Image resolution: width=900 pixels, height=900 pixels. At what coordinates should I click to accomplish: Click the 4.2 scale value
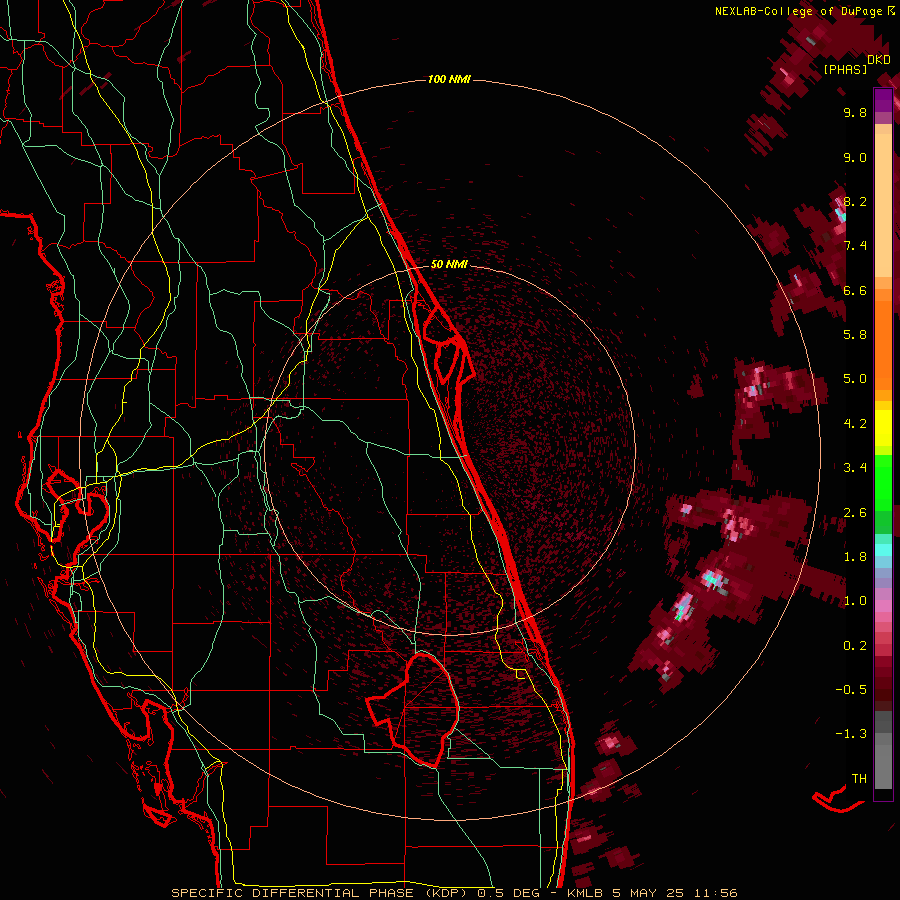click(x=855, y=424)
